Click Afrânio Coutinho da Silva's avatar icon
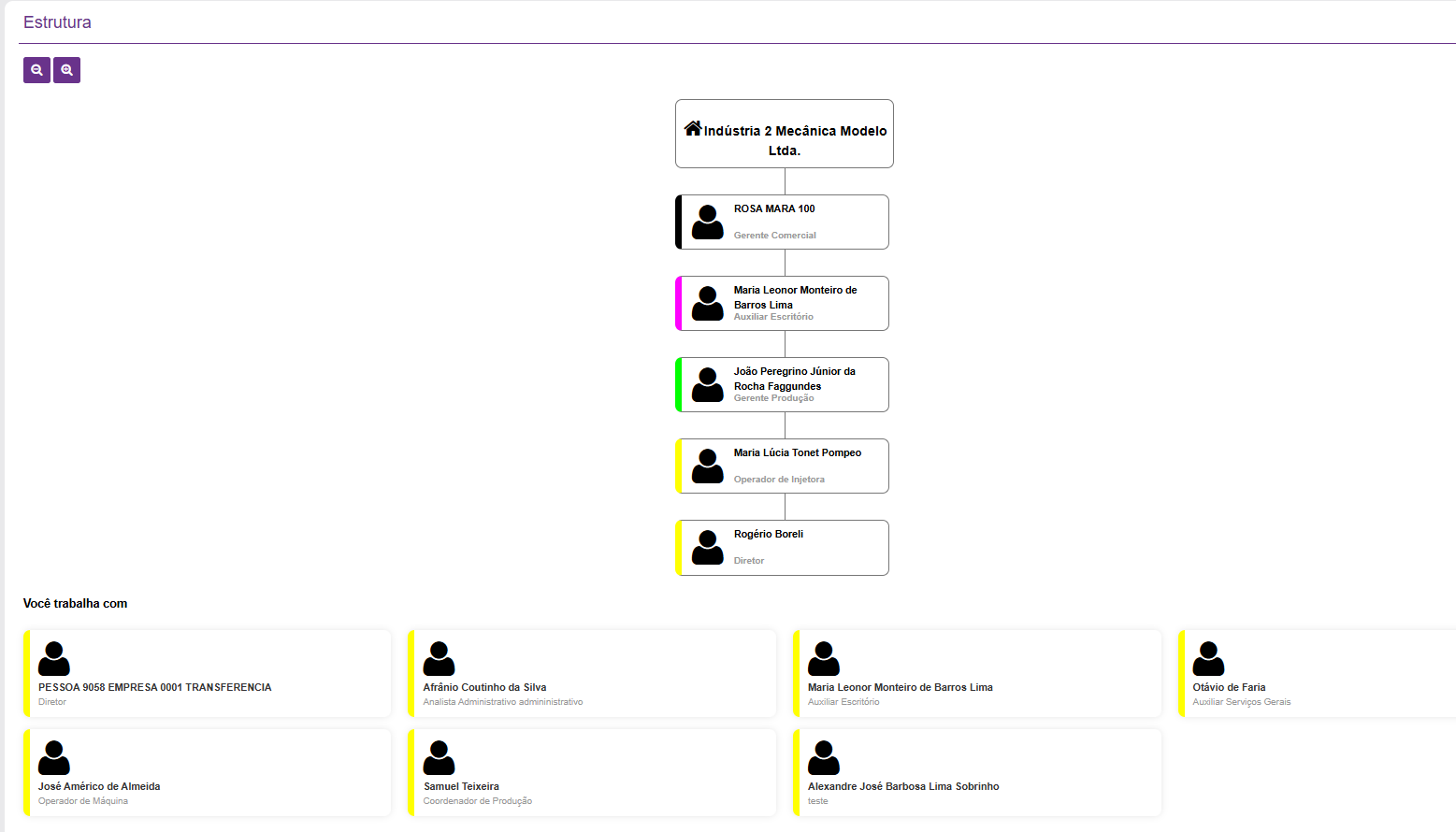This screenshot has height=832, width=1456. [439, 658]
